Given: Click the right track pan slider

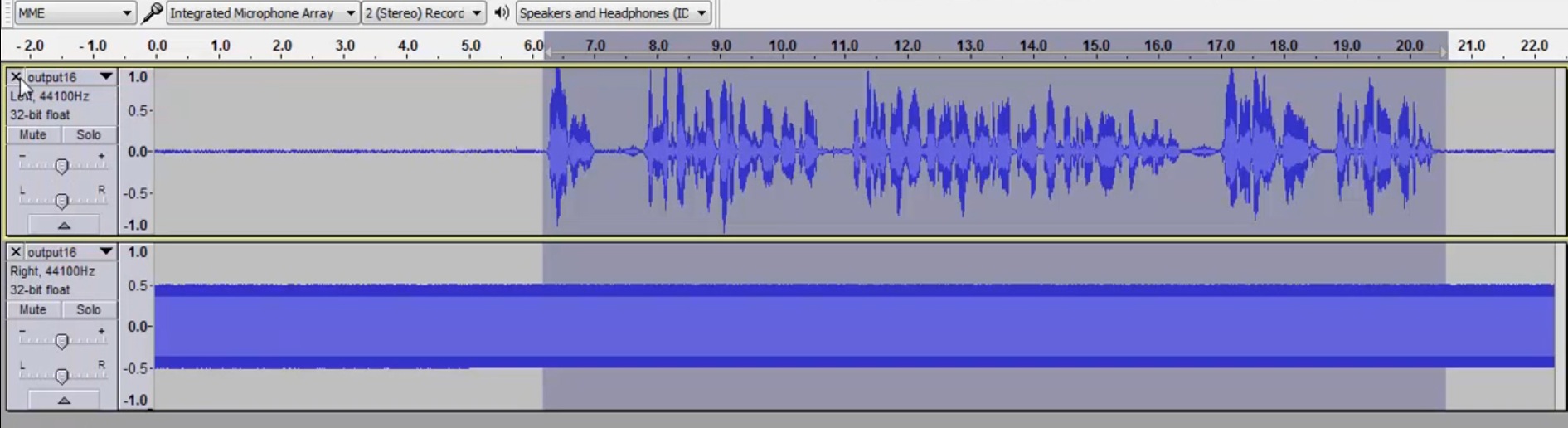Looking at the screenshot, I should point(61,377).
